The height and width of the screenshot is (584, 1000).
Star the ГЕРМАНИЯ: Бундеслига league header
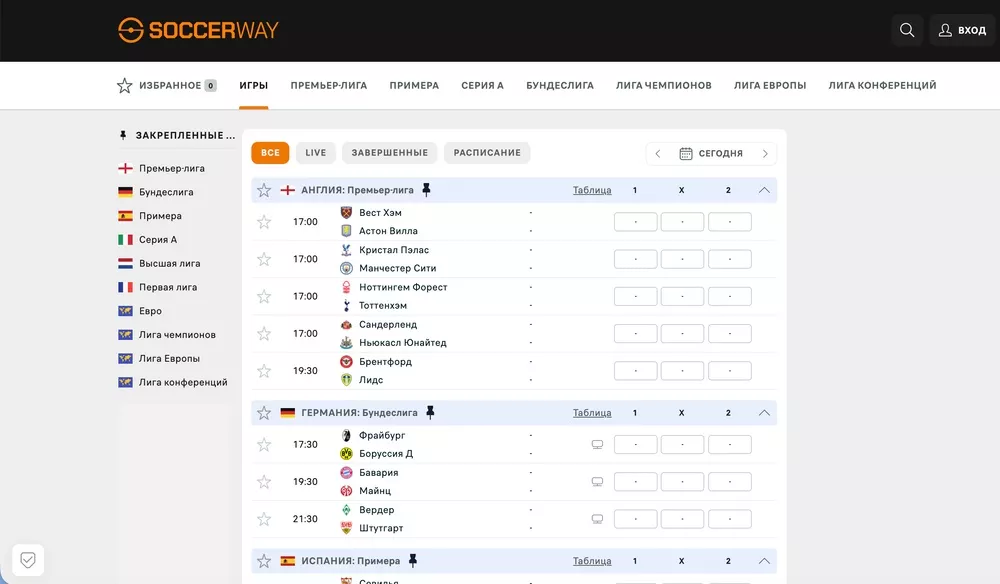(x=264, y=412)
